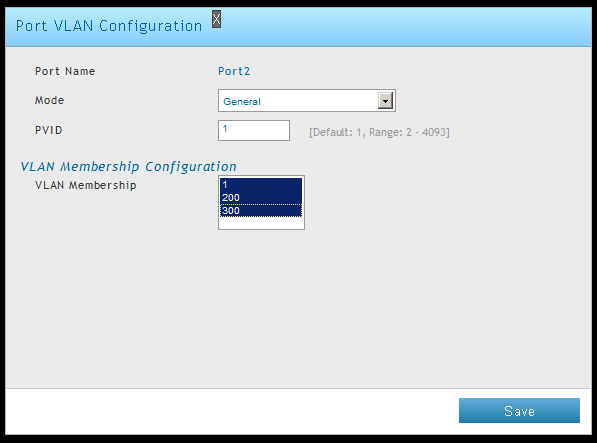This screenshot has height=443, width=597.
Task: Click the VLAN Membership field label
Action: 86,185
